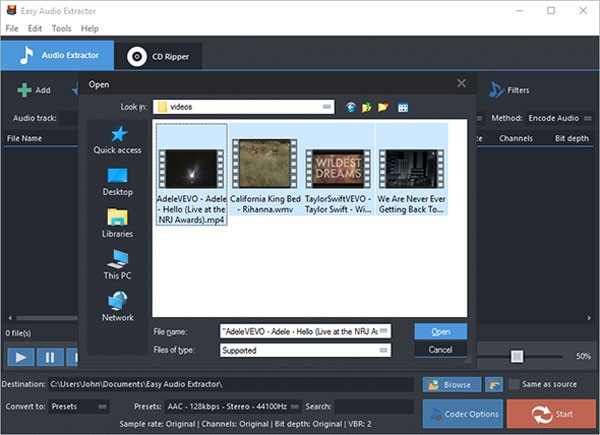The height and width of the screenshot is (435, 600).
Task: Select the Wildest Dreams video thumbnail
Action: point(338,170)
